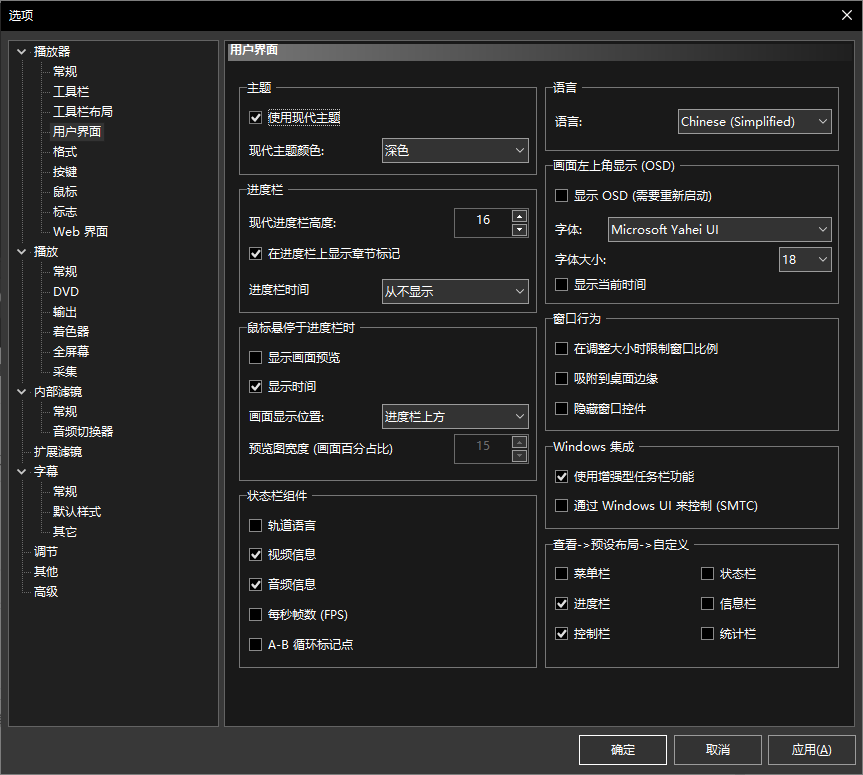The width and height of the screenshot is (863, 775).
Task: Uncheck 控制栏 layout checkbox
Action: click(561, 634)
